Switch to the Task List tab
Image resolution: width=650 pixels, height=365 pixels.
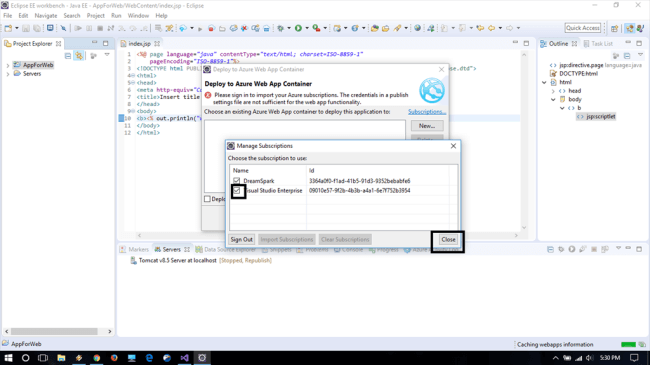pos(598,44)
